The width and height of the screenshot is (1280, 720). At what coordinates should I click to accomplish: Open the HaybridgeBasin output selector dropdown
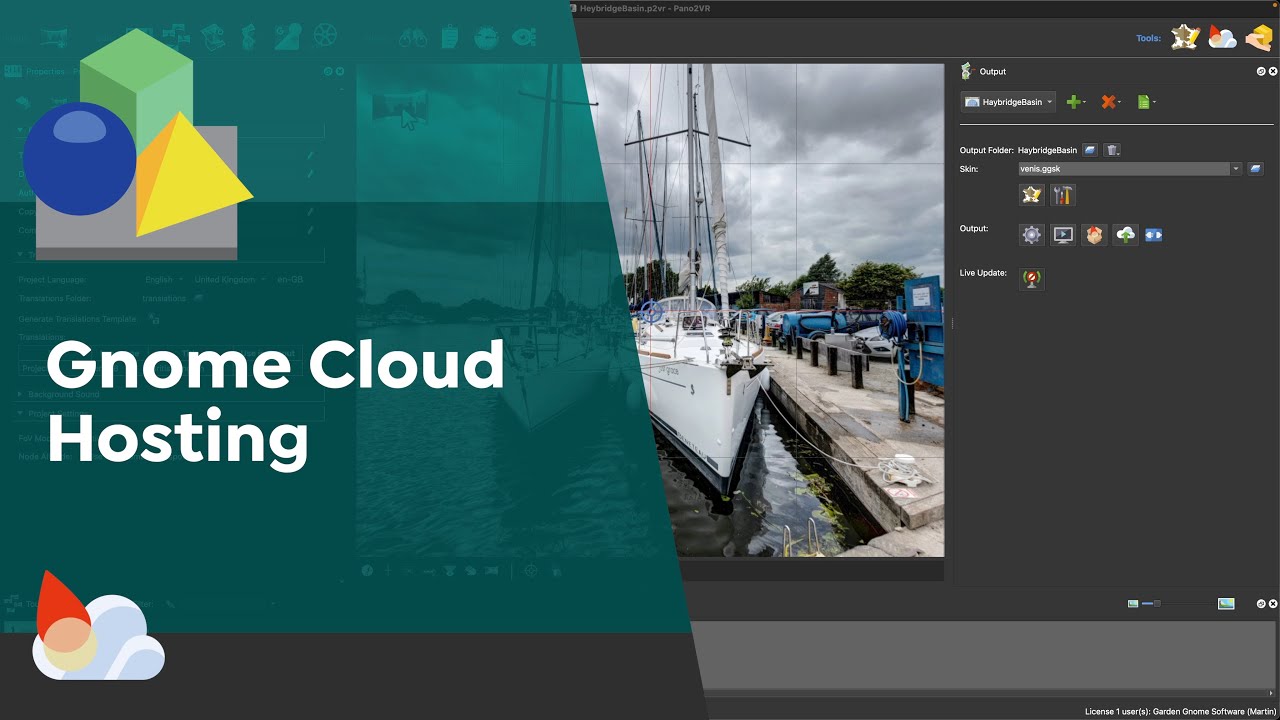tap(1008, 102)
